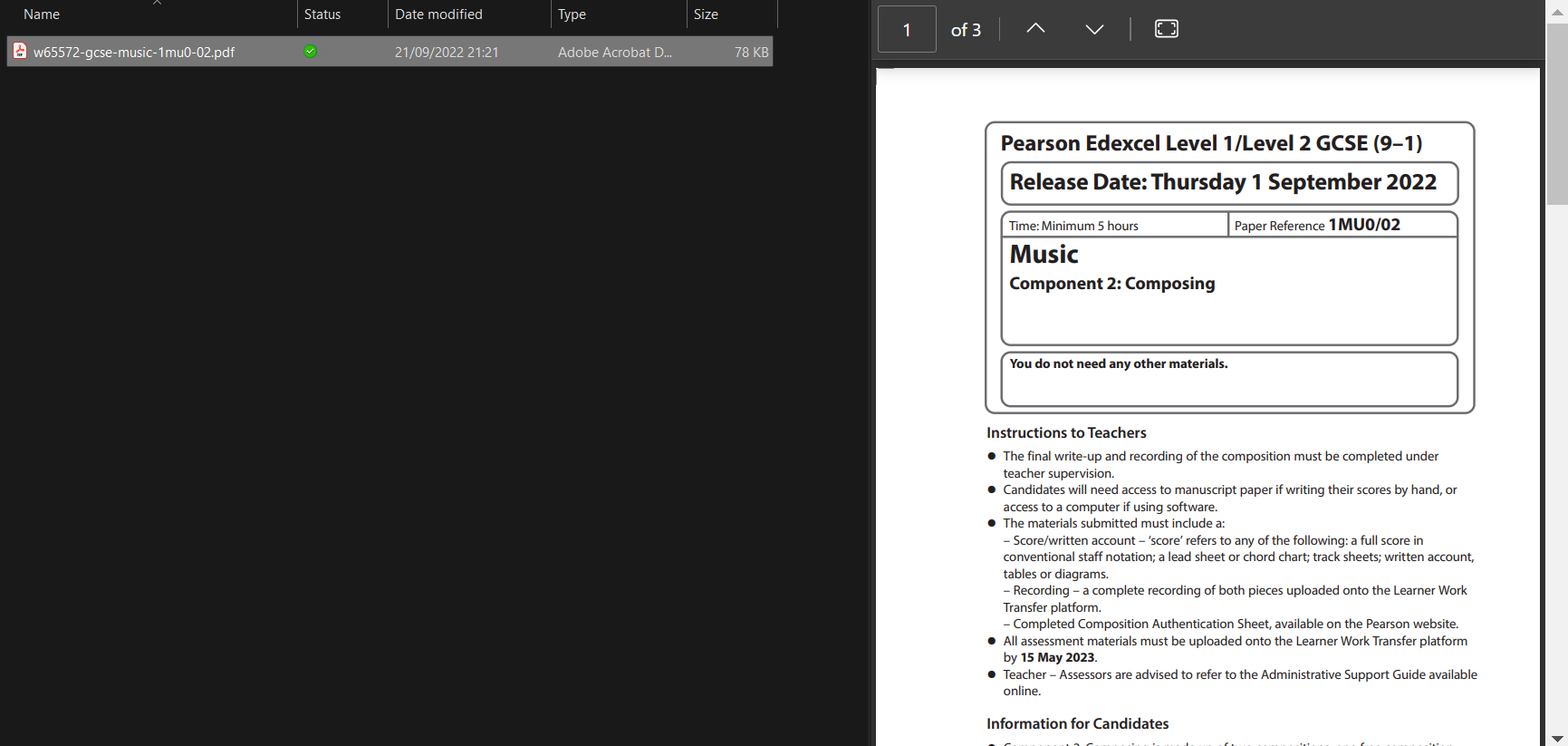
Task: Click 'Paper Reference 1MU0/02' text in preview
Action: point(1317,225)
